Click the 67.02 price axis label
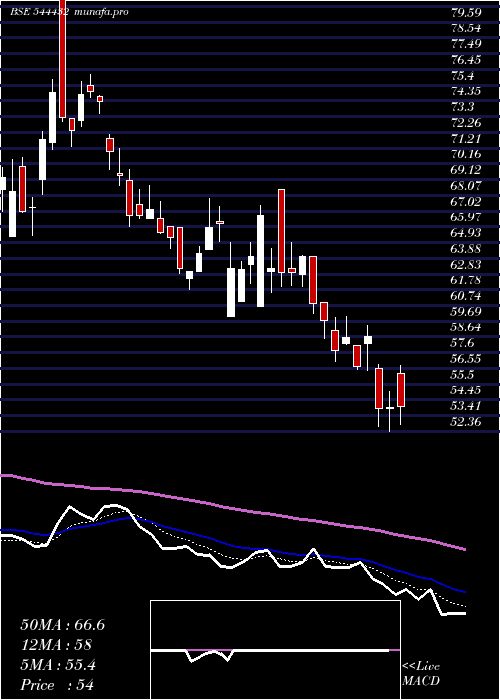This screenshot has width=500, height=700. (467, 201)
